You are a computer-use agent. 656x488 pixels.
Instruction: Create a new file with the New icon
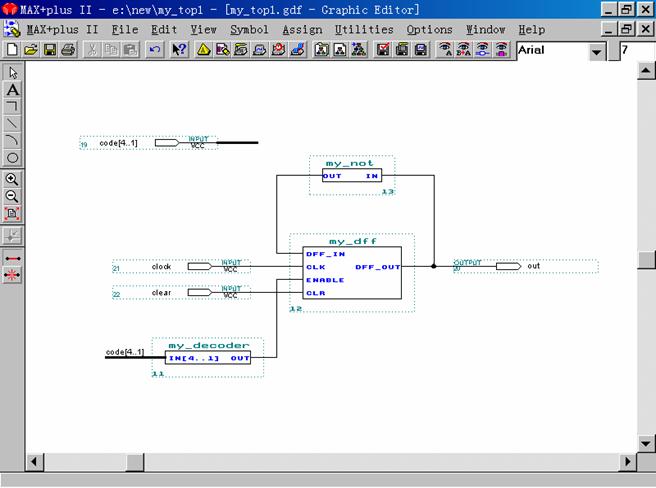12,50
